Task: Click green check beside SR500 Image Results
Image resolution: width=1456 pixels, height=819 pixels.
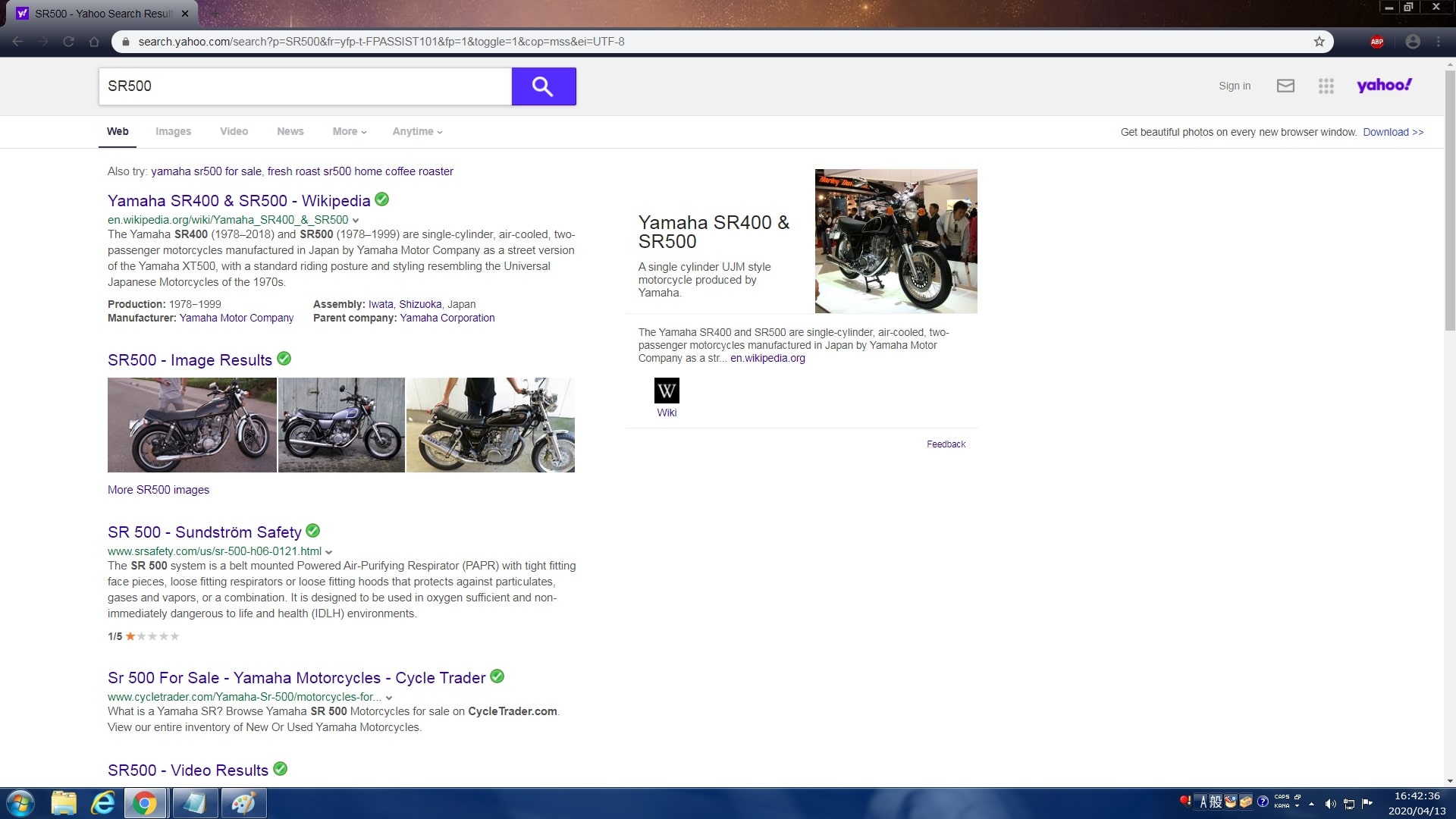Action: [284, 359]
